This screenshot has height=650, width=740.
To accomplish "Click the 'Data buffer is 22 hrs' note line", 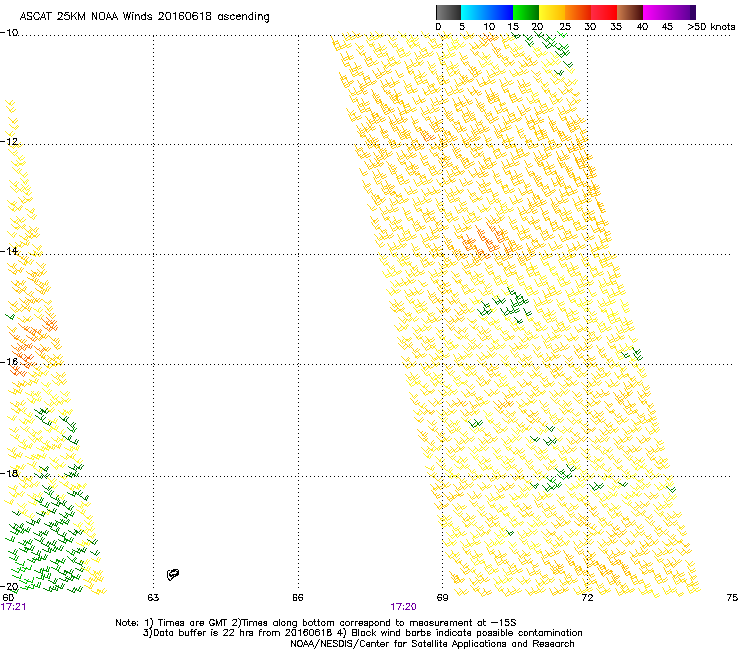I will pyautogui.click(x=362, y=633).
